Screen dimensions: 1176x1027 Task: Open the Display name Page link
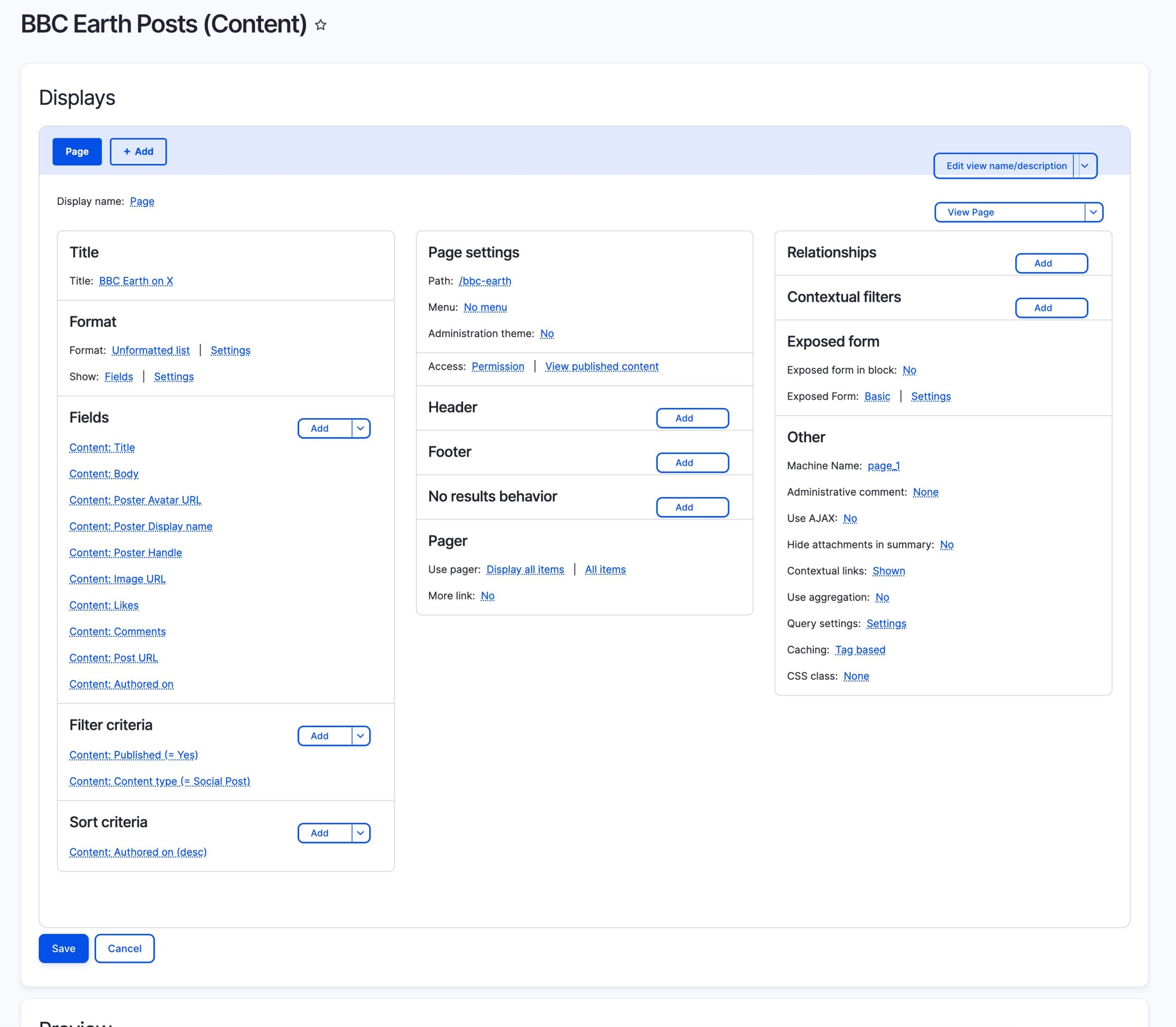click(142, 201)
